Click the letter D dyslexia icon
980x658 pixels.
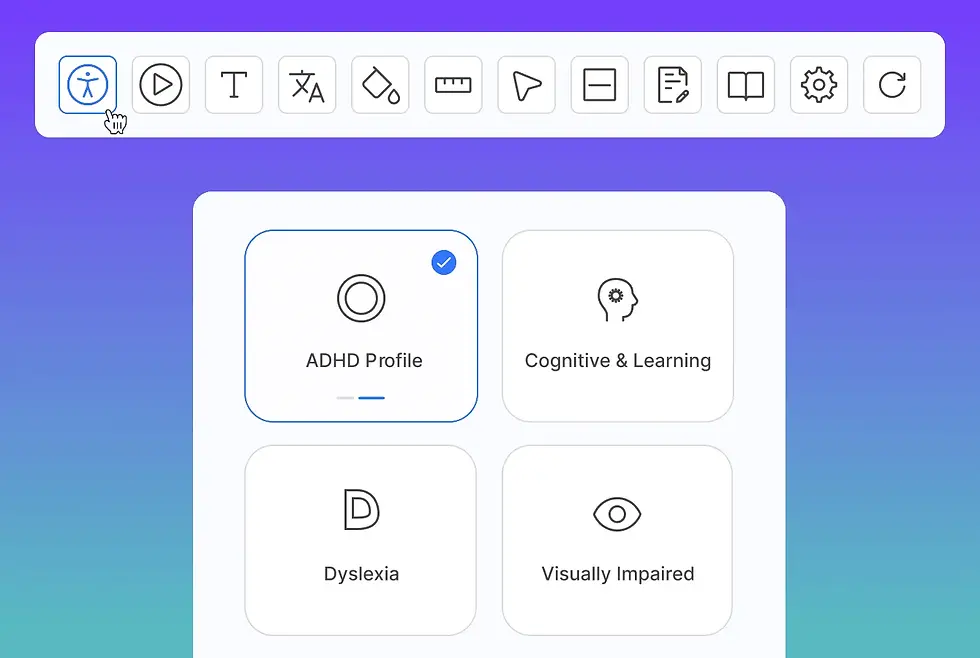point(361,510)
